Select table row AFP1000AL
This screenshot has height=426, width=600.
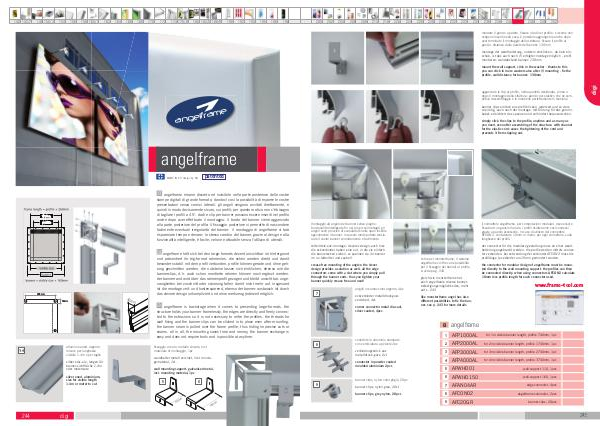coord(512,335)
